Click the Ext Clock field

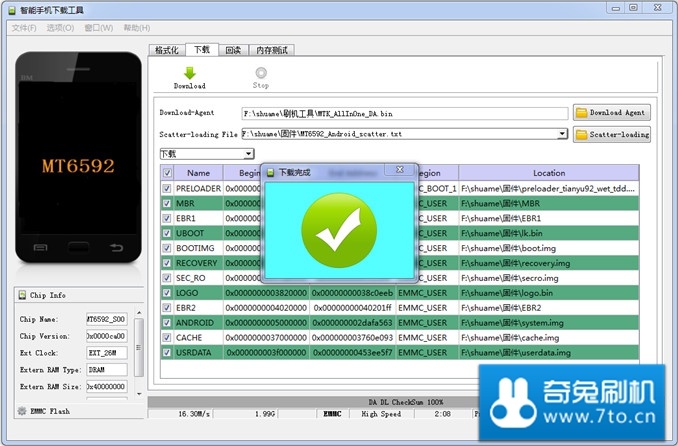coord(107,353)
